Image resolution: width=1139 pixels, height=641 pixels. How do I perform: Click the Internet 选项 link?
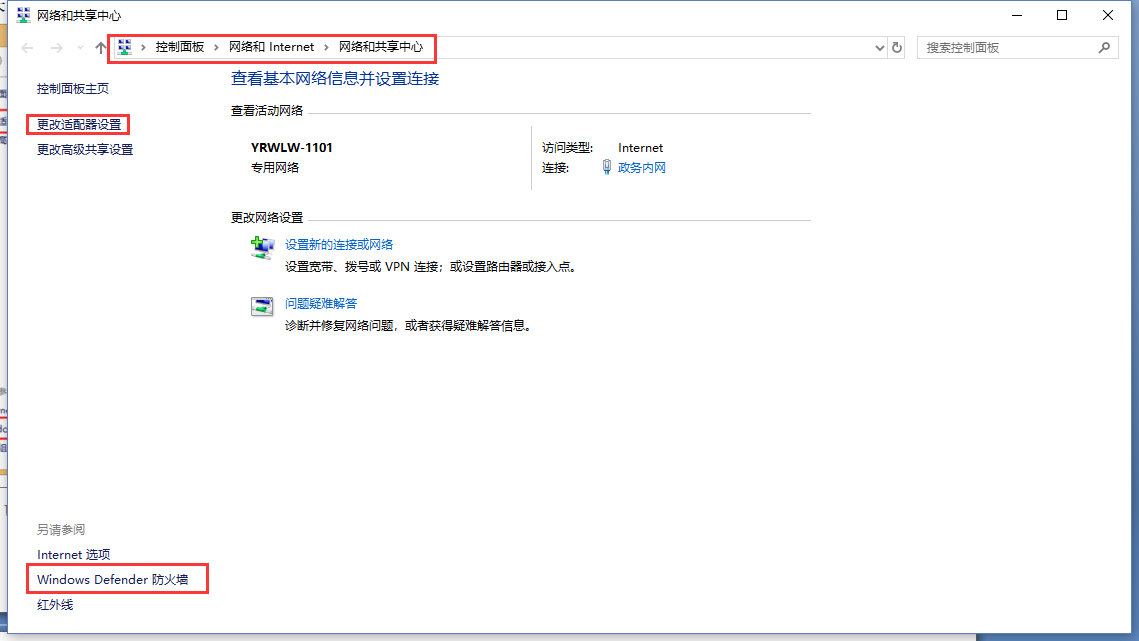pos(74,555)
